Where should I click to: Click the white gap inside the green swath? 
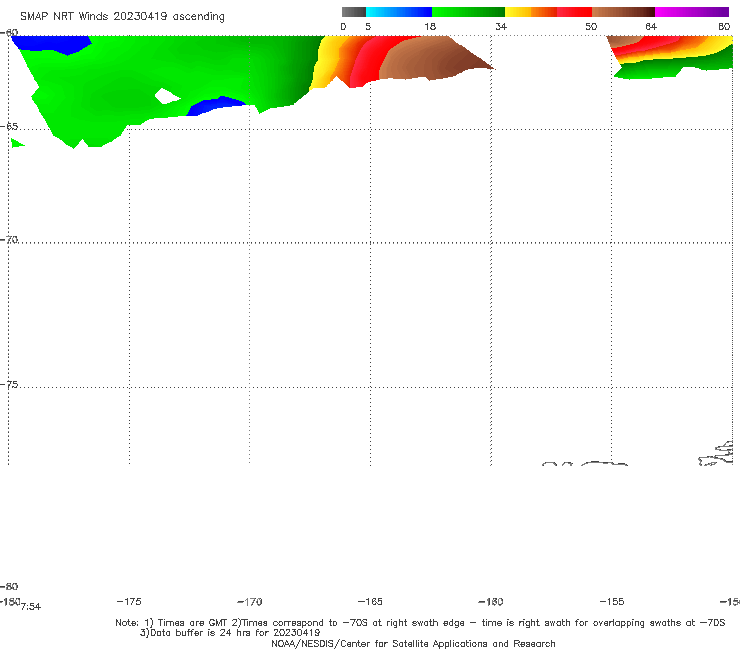click(167, 96)
